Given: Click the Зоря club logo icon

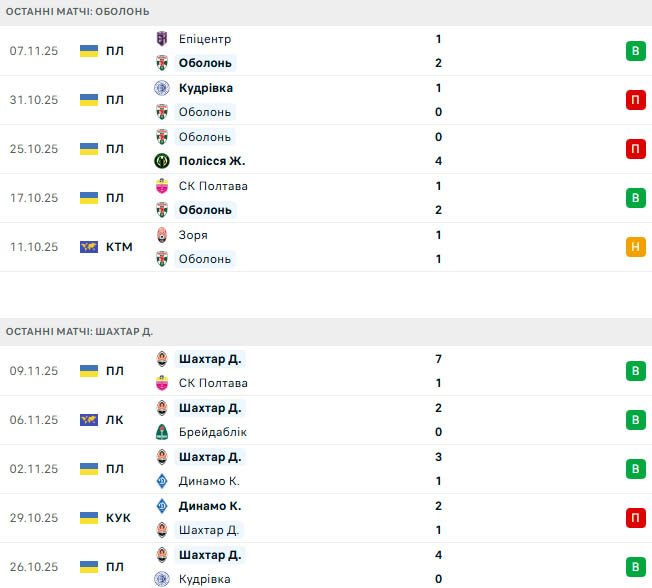Looking at the screenshot, I should (163, 235).
